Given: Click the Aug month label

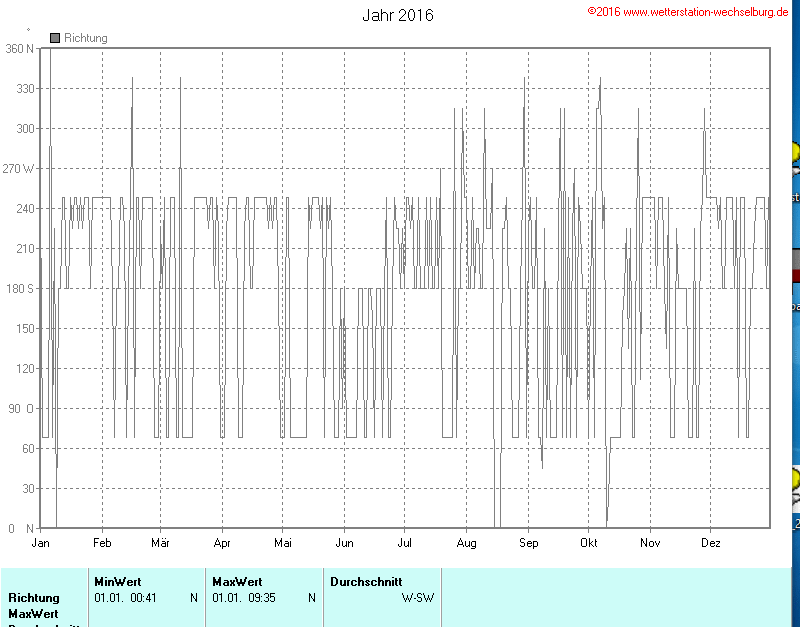Looking at the screenshot, I should point(466,543).
